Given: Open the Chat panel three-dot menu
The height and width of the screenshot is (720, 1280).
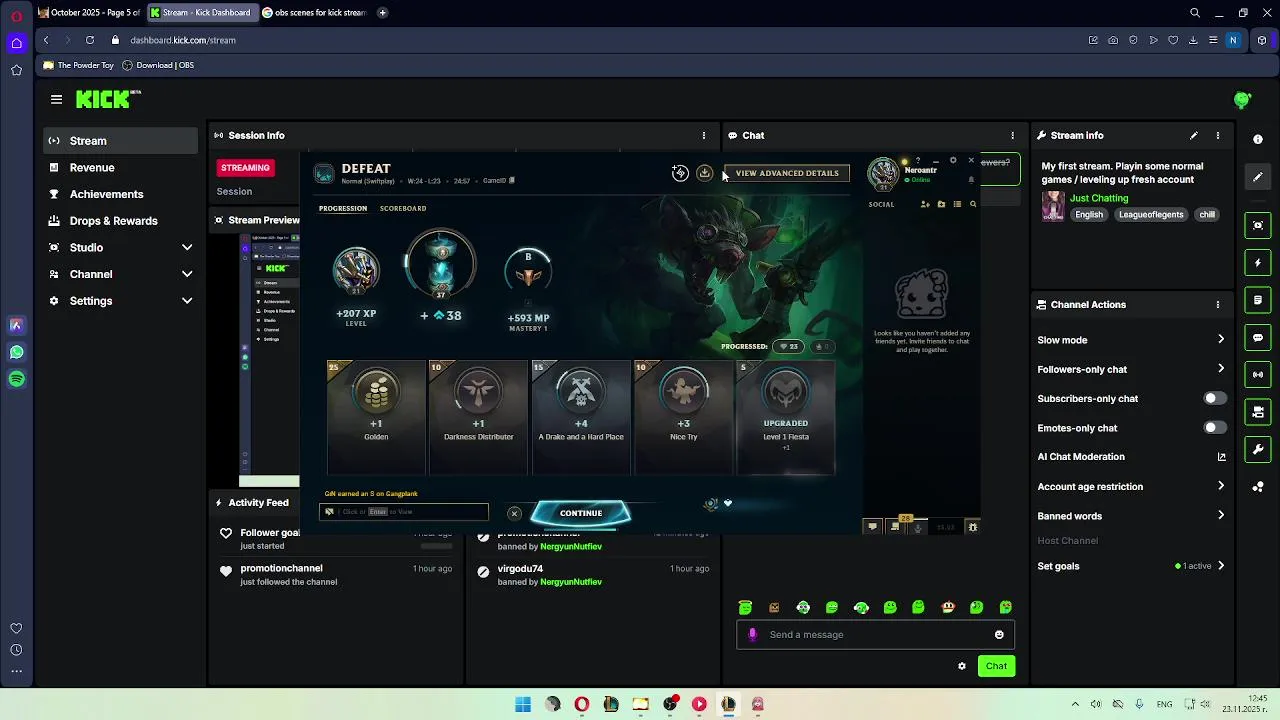Looking at the screenshot, I should 1012,135.
